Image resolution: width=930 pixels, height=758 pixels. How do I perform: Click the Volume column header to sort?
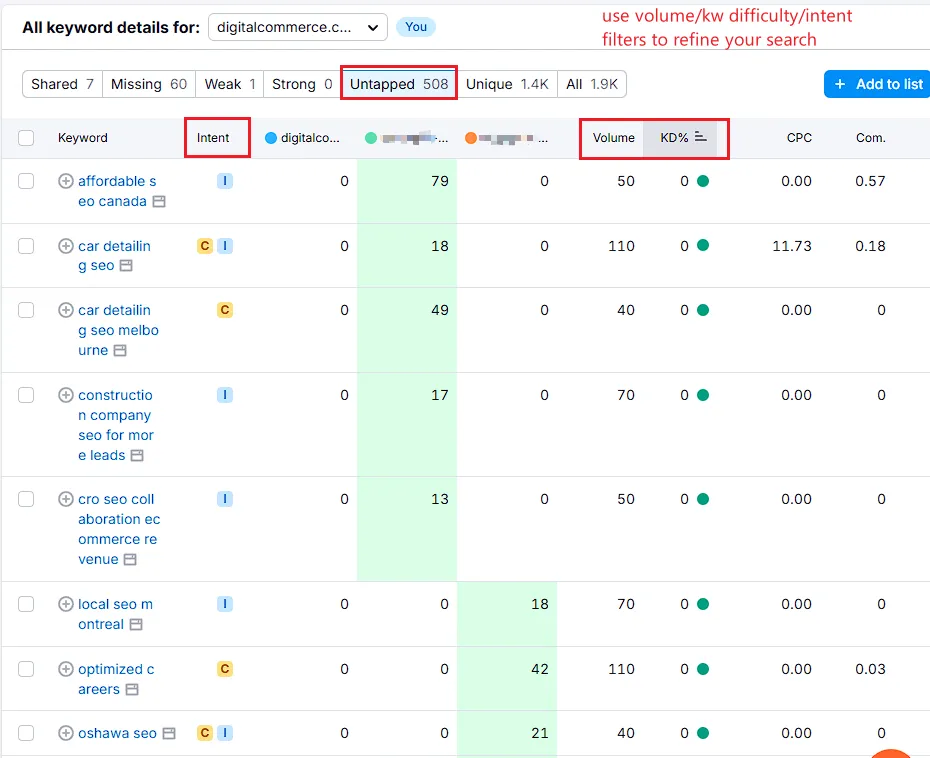coord(613,138)
